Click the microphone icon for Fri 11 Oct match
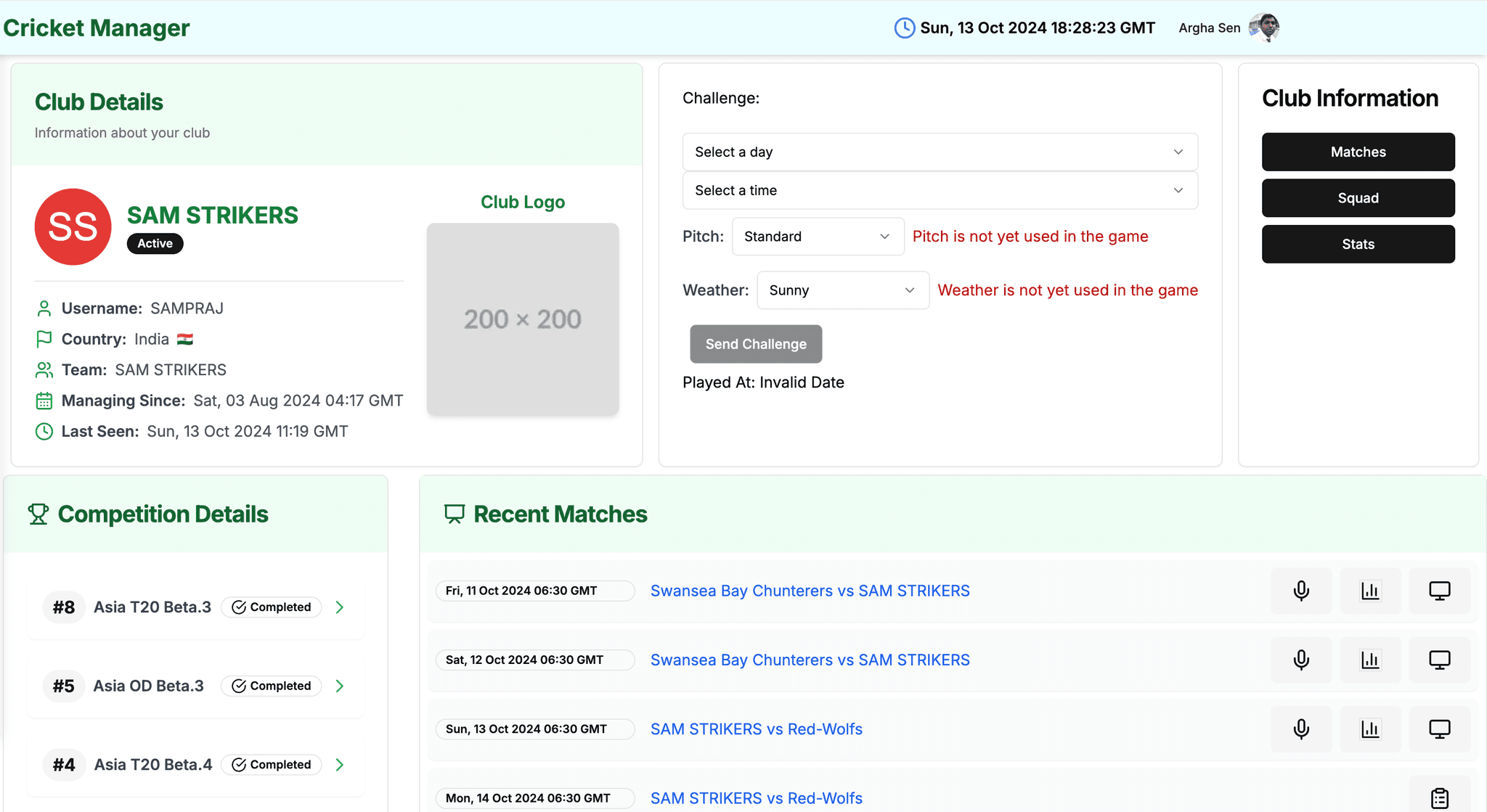Viewport: 1487px width, 812px height. (x=1301, y=591)
